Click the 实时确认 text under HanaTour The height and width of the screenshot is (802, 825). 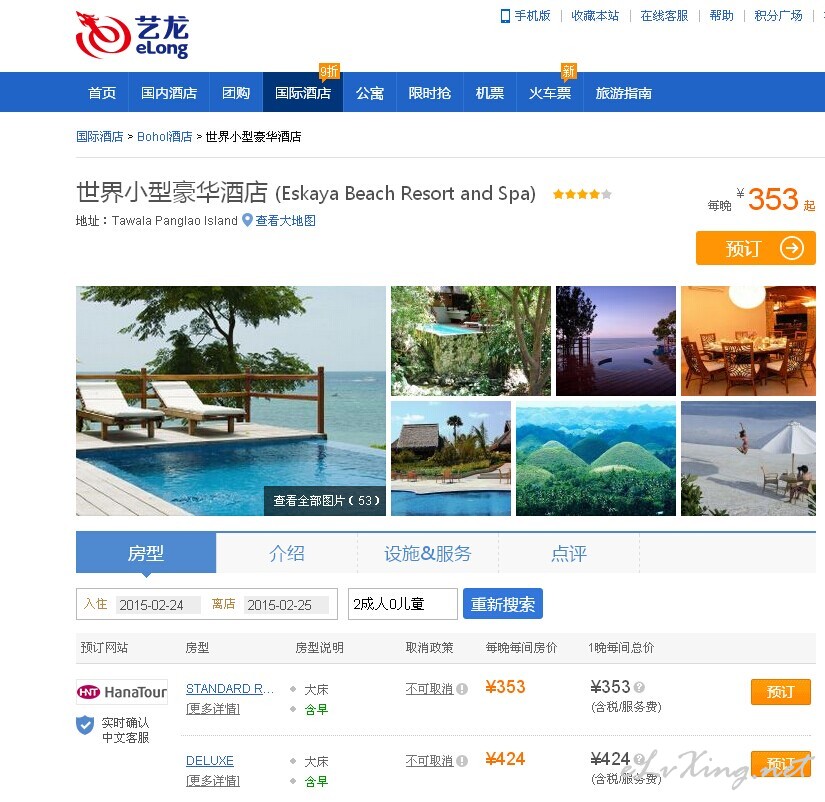click(125, 722)
